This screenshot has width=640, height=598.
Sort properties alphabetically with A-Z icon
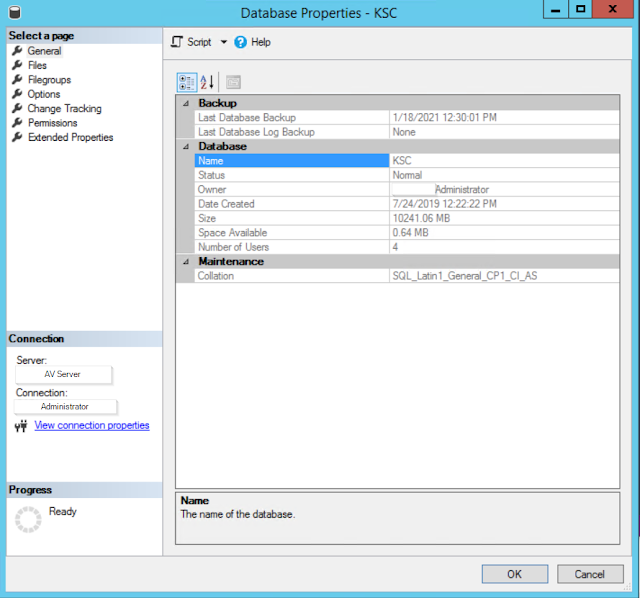(x=207, y=82)
